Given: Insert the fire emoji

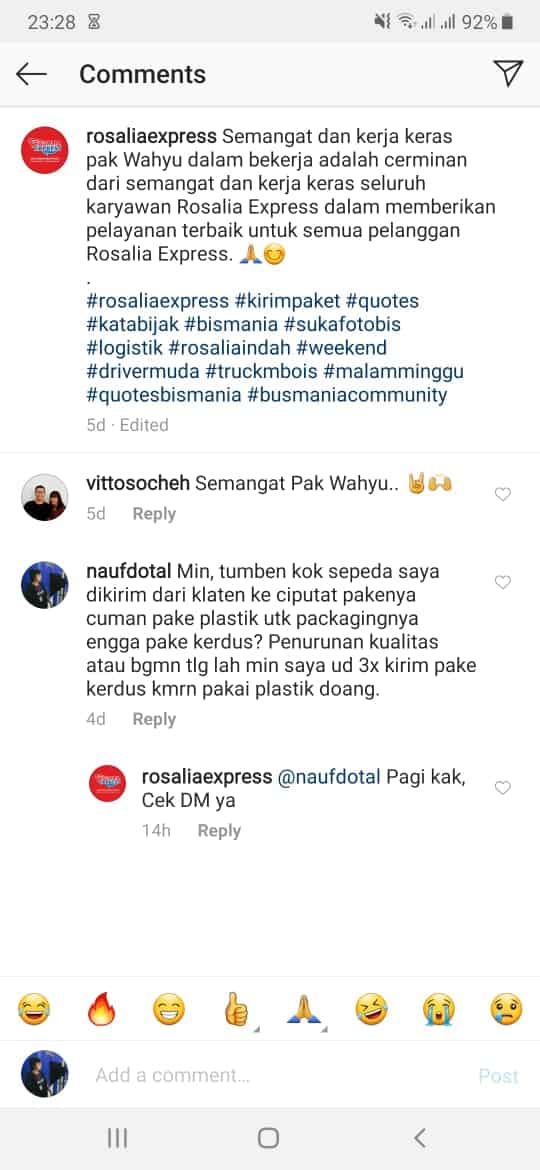Looking at the screenshot, I should (99, 1011).
